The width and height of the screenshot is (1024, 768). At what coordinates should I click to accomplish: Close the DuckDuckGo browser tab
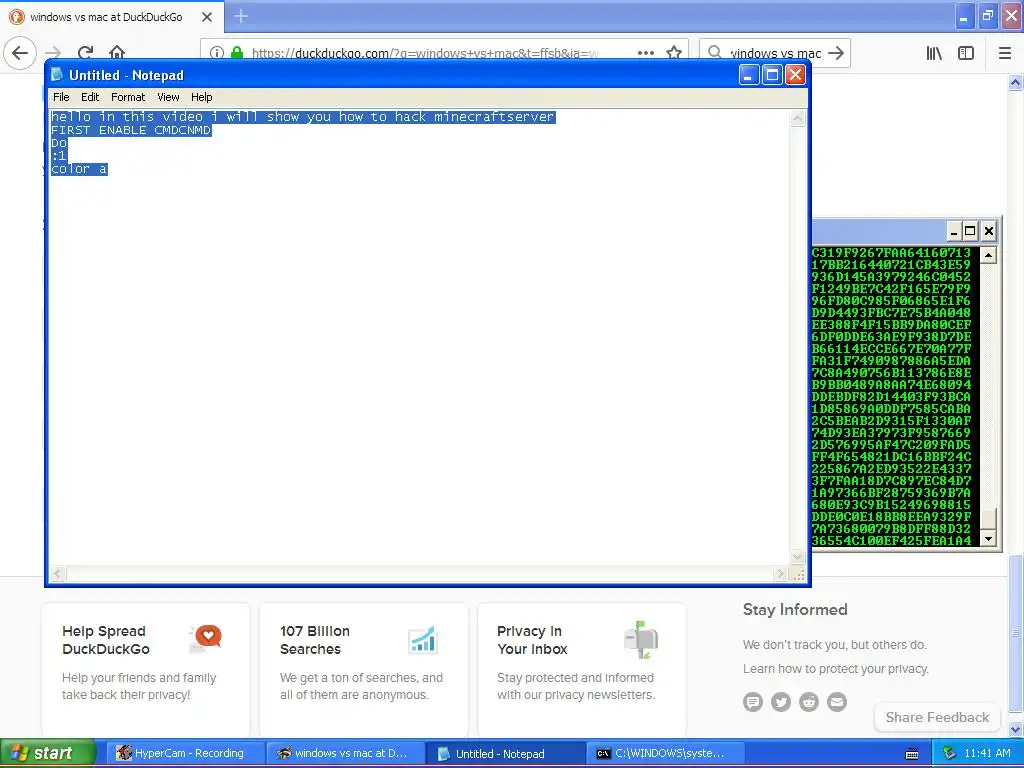click(207, 17)
